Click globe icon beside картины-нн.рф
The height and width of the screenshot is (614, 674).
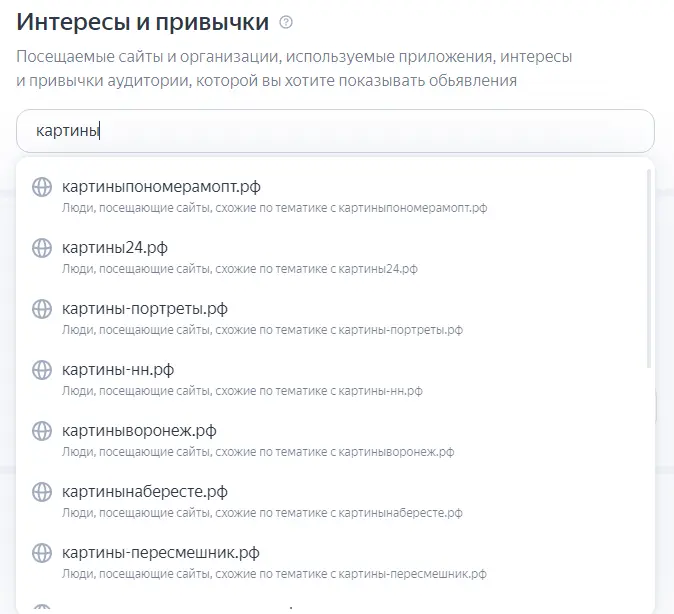[41, 370]
